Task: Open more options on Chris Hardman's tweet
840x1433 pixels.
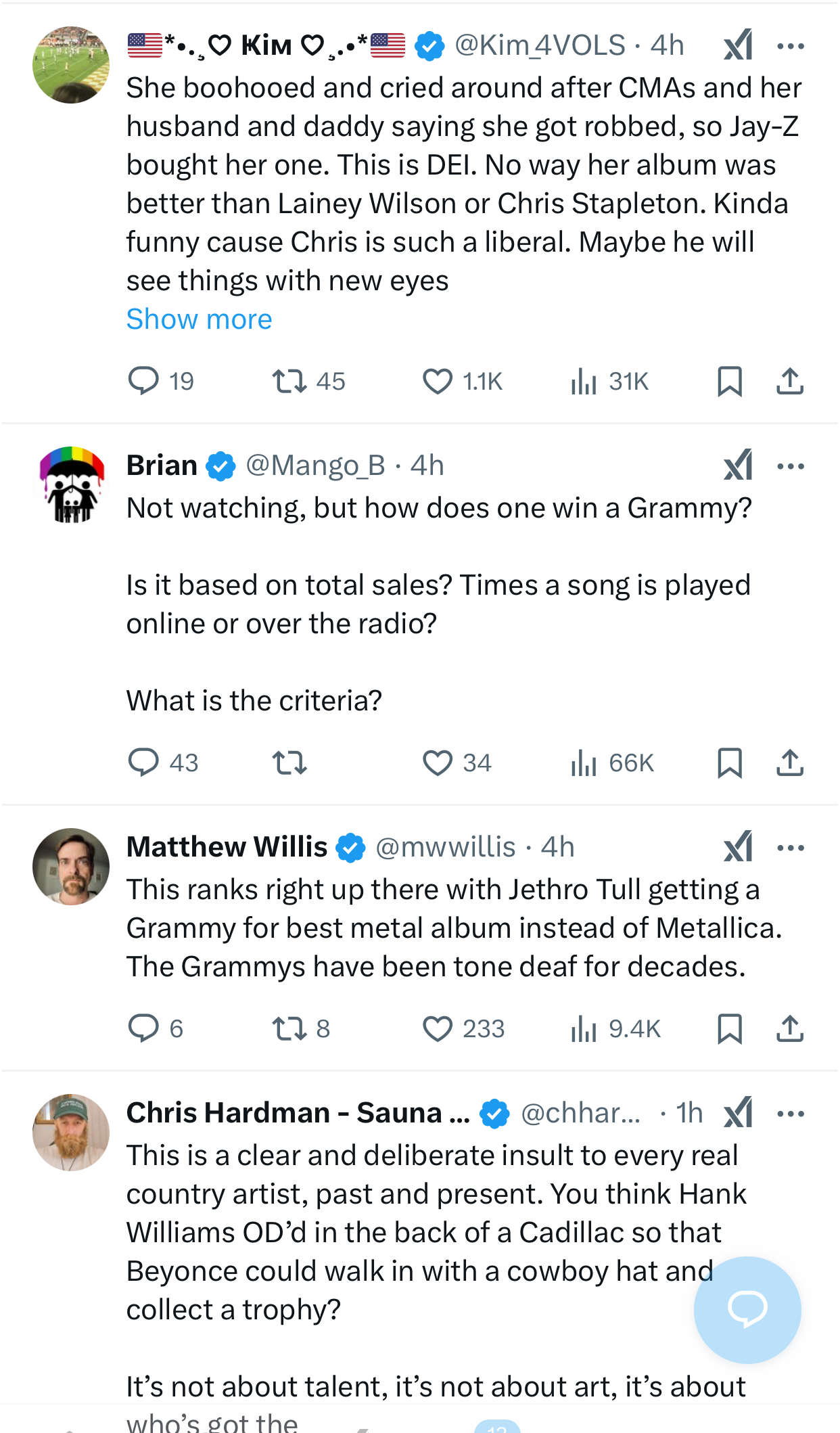Action: coord(790,1113)
